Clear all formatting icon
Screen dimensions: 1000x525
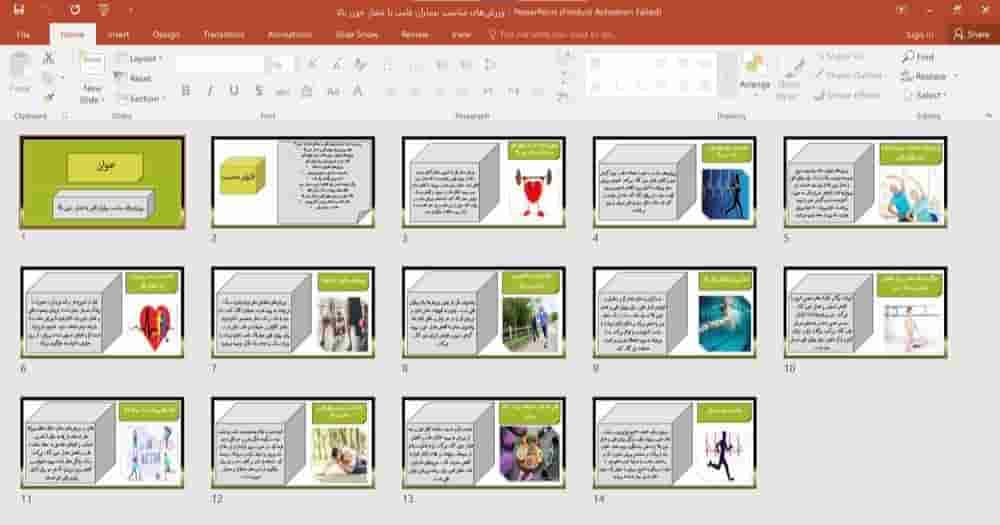pos(360,64)
